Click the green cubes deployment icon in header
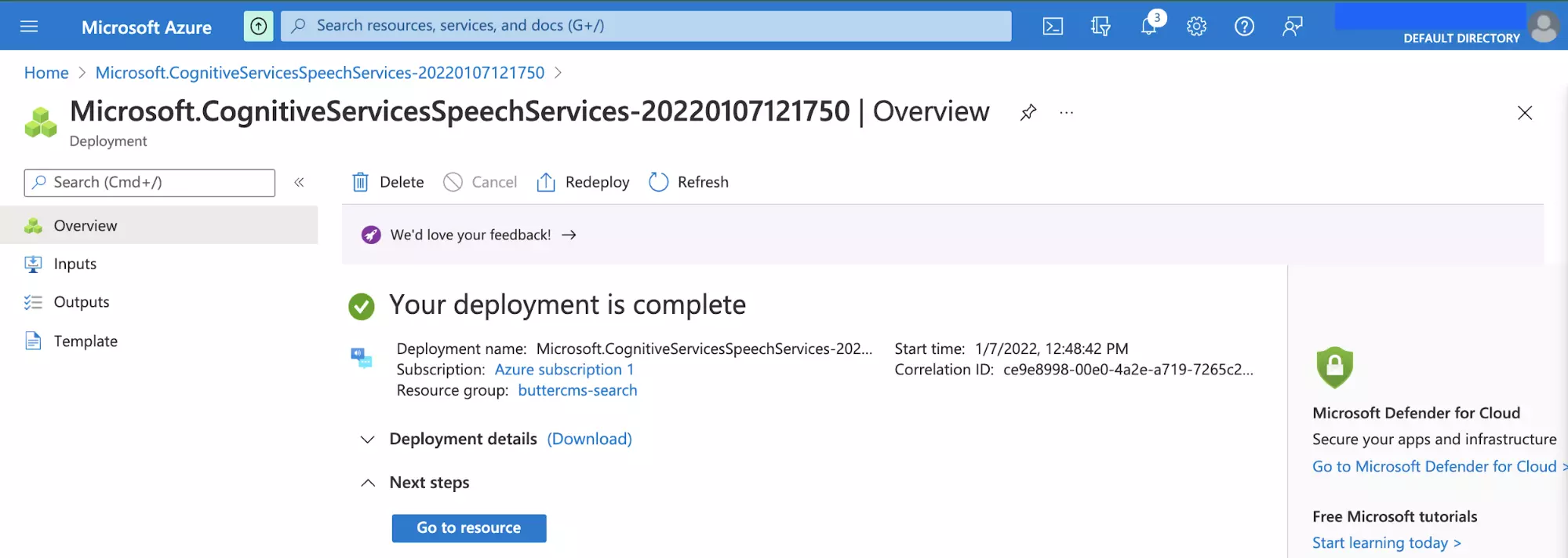This screenshot has width=1568, height=558. (41, 123)
